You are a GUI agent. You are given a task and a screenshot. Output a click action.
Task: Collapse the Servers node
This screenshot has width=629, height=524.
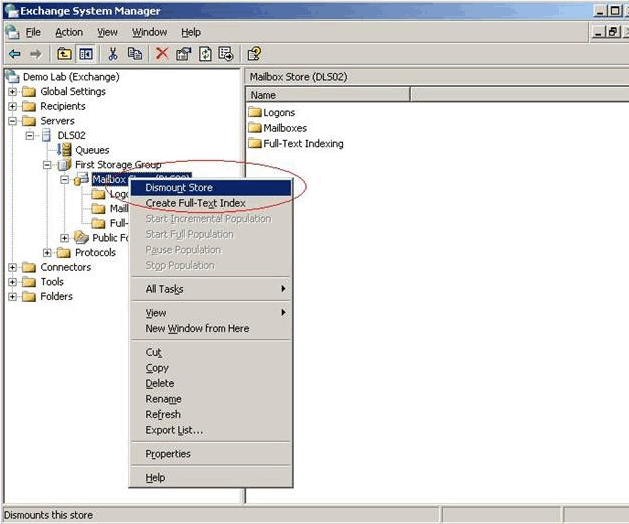(x=12, y=121)
